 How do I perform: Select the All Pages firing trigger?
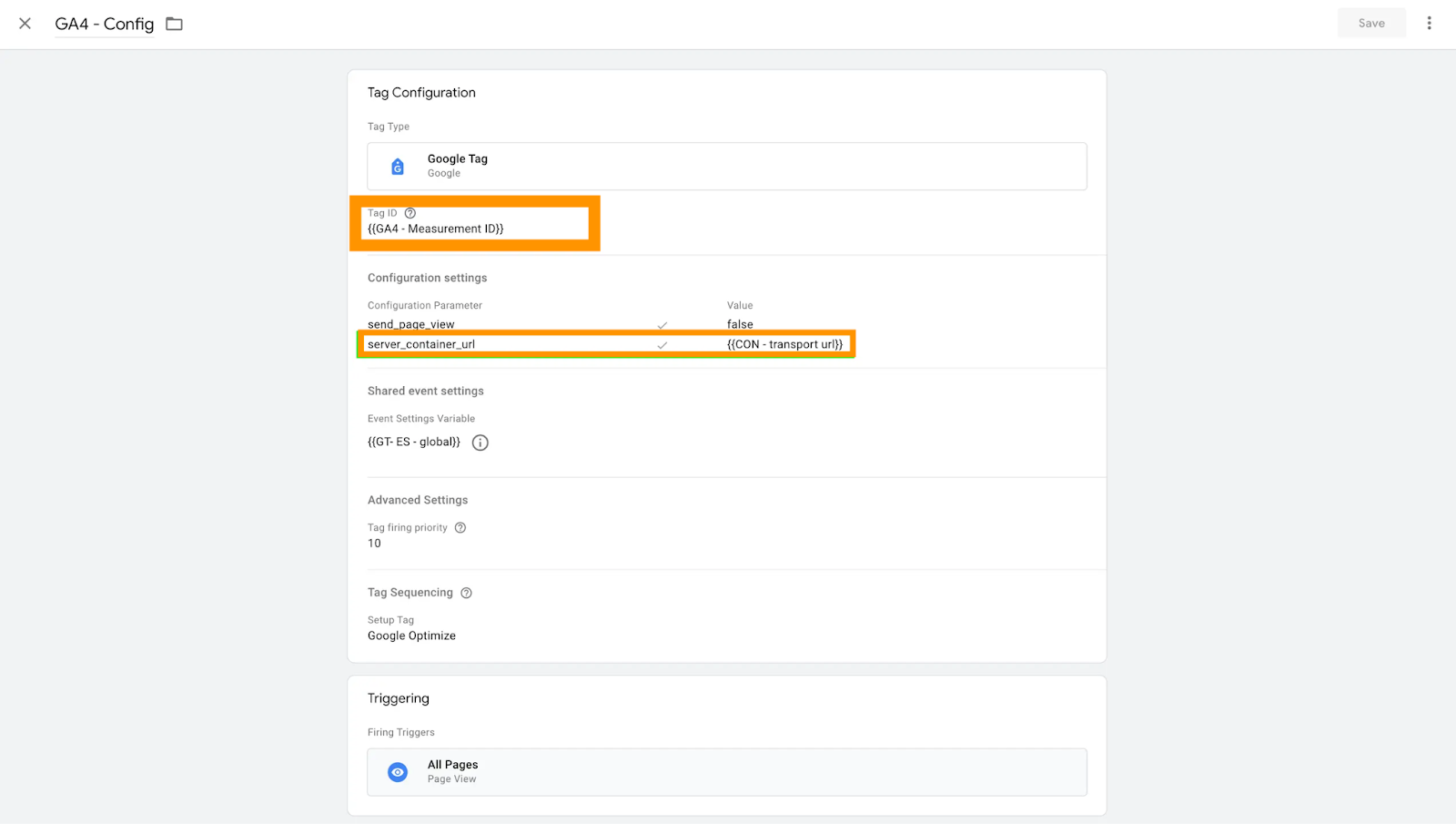tap(726, 771)
